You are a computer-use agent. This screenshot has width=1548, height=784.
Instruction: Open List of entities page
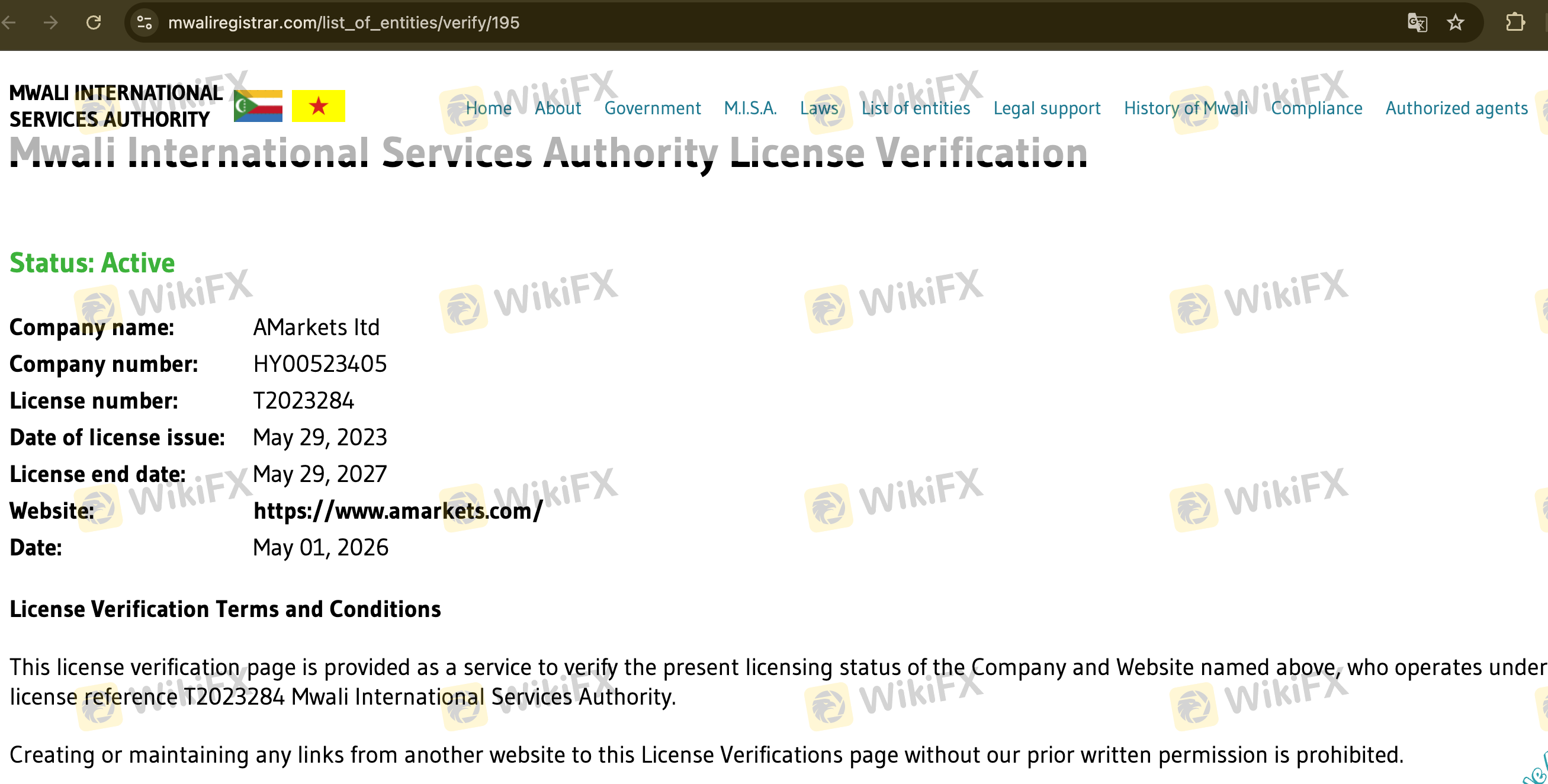coord(916,108)
